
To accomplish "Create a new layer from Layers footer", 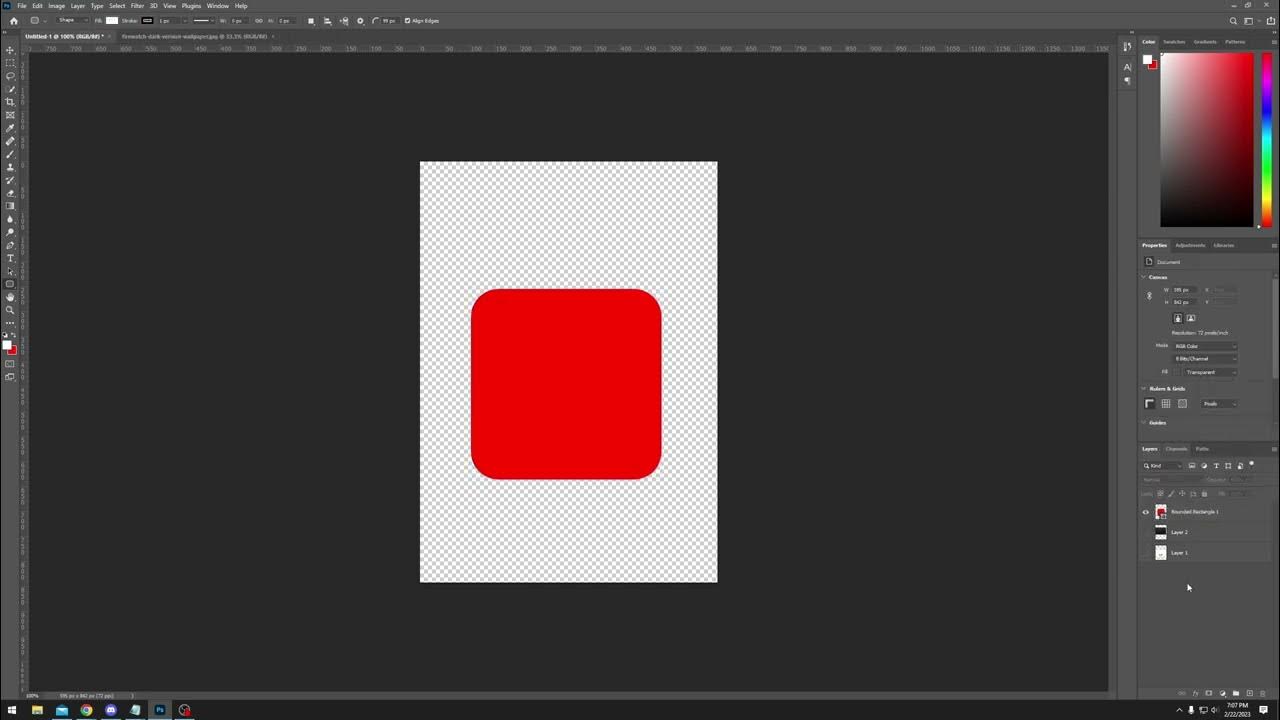I will click(1249, 693).
